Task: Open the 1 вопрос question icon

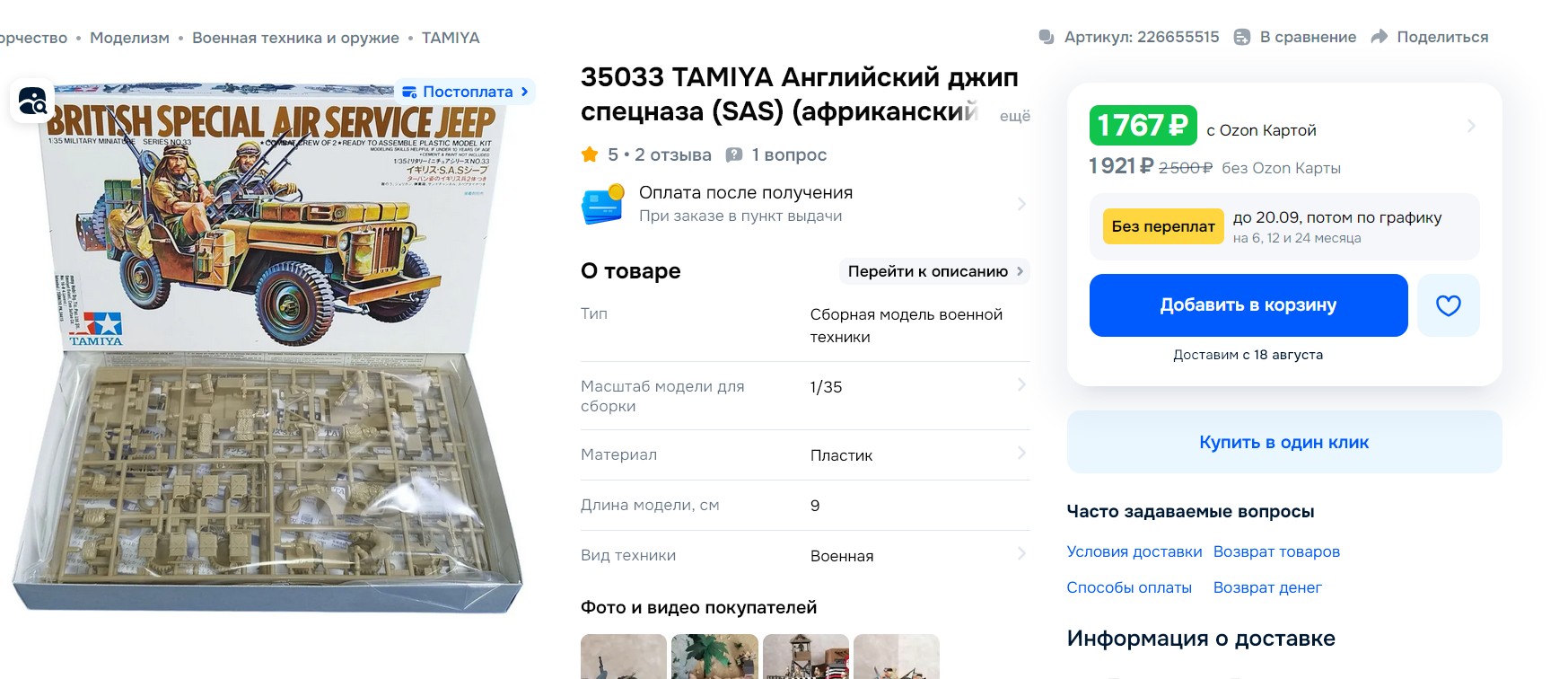Action: 734,154
